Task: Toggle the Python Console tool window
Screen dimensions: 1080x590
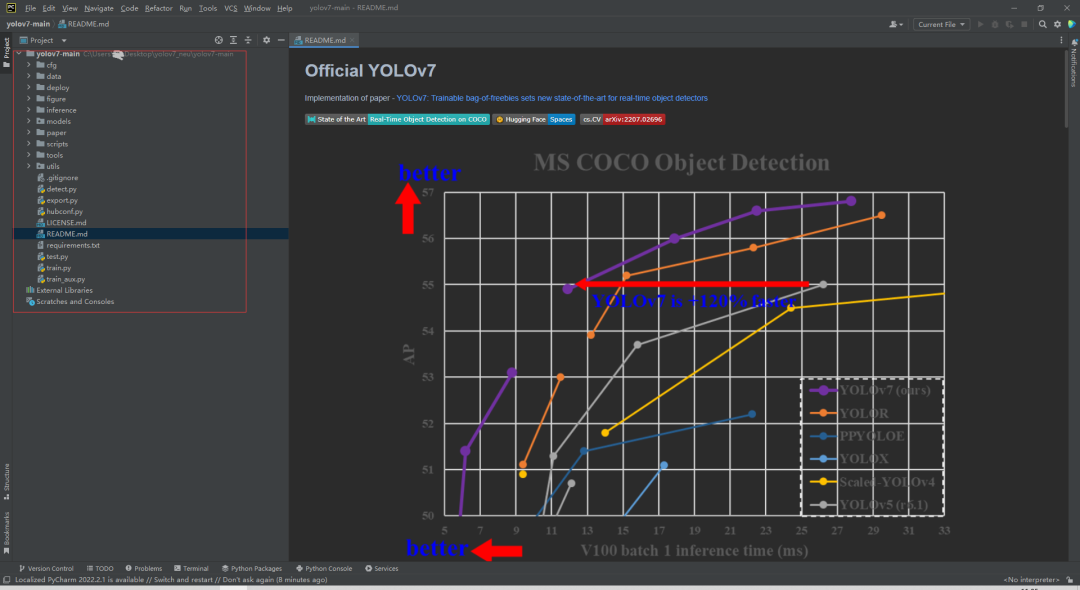Action: (x=324, y=569)
